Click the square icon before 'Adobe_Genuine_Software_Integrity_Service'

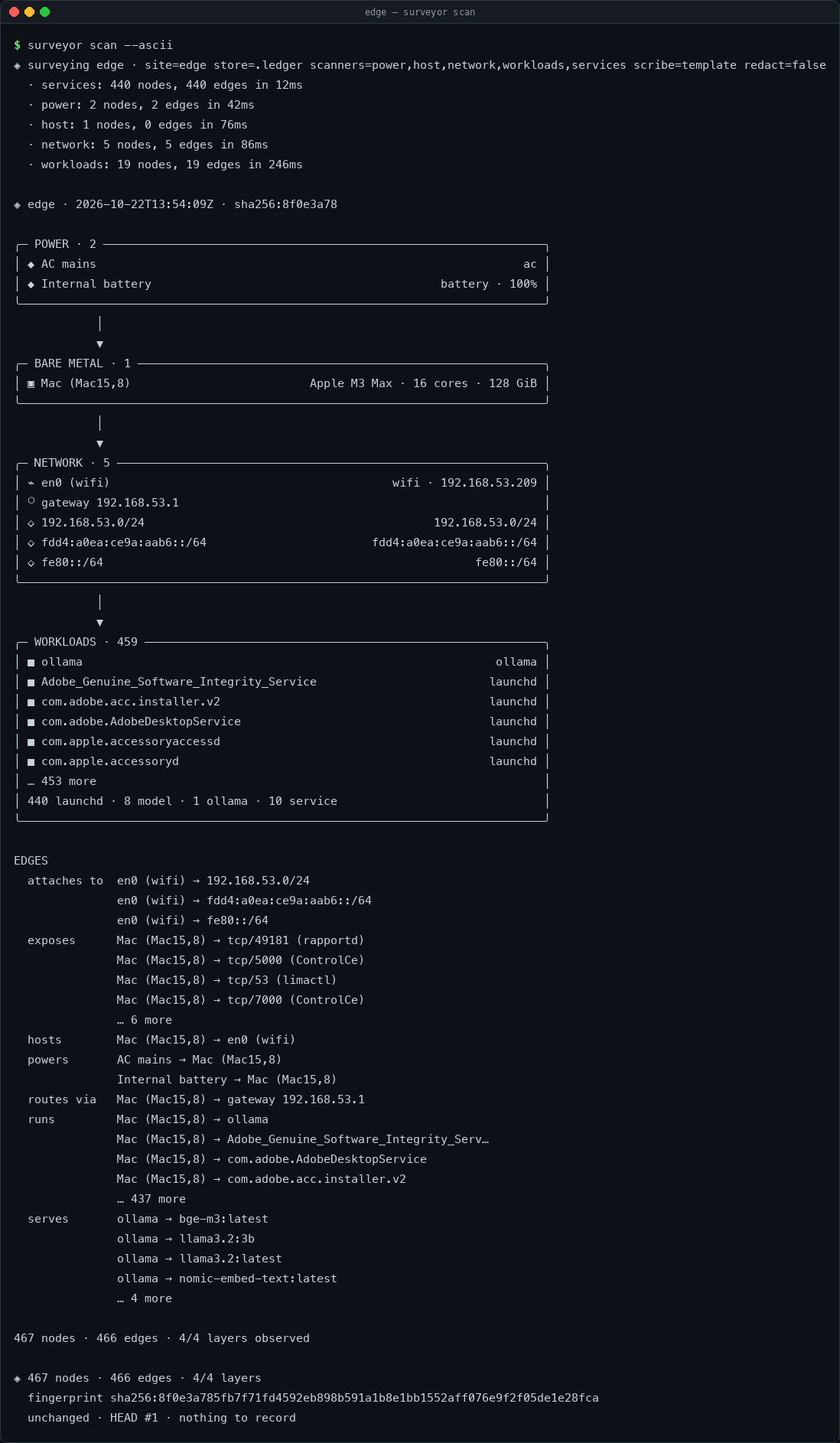pos(31,682)
